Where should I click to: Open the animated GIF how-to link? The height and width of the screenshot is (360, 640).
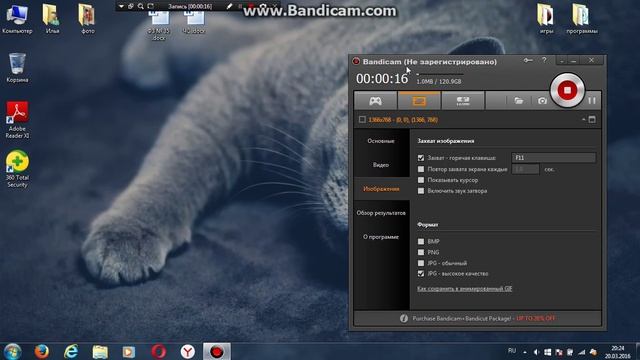(464, 289)
